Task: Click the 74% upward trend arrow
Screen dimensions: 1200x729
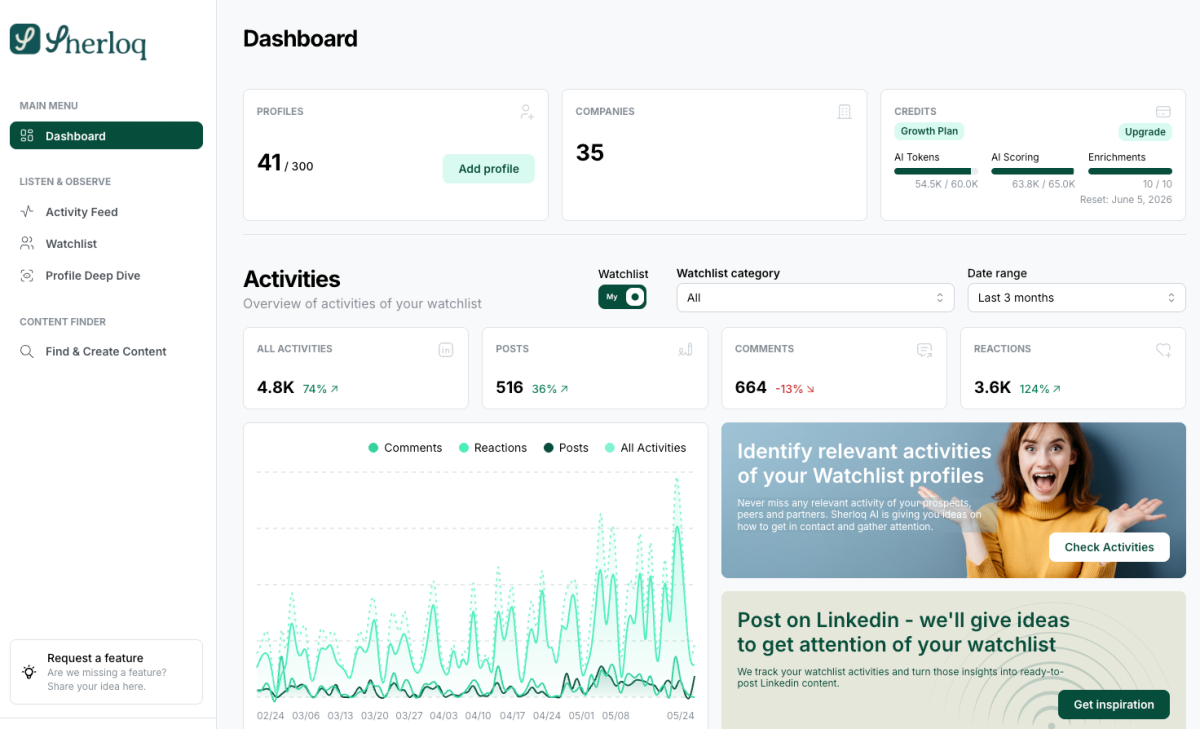Action: click(x=334, y=389)
